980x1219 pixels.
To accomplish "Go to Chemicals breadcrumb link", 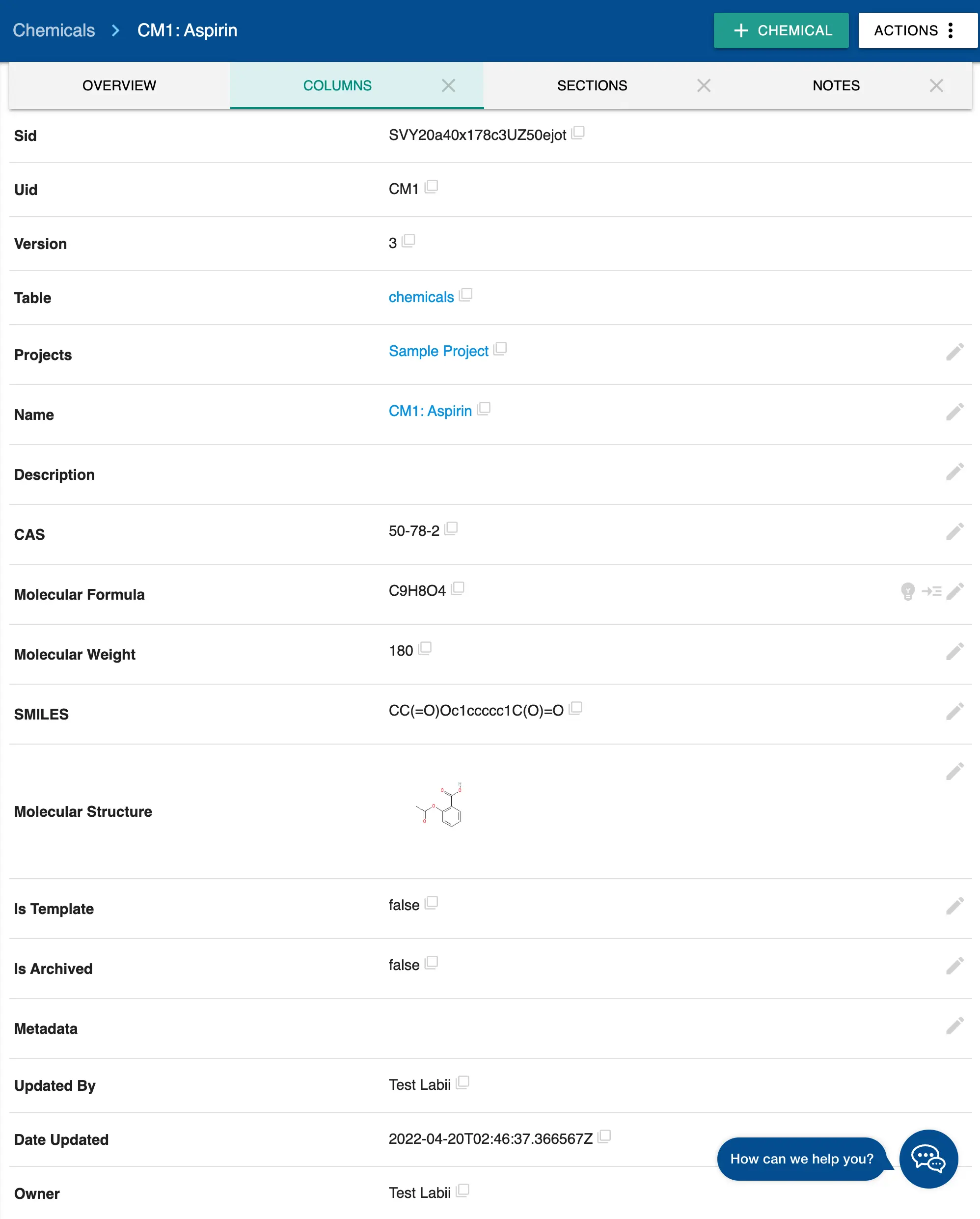I will [54, 30].
